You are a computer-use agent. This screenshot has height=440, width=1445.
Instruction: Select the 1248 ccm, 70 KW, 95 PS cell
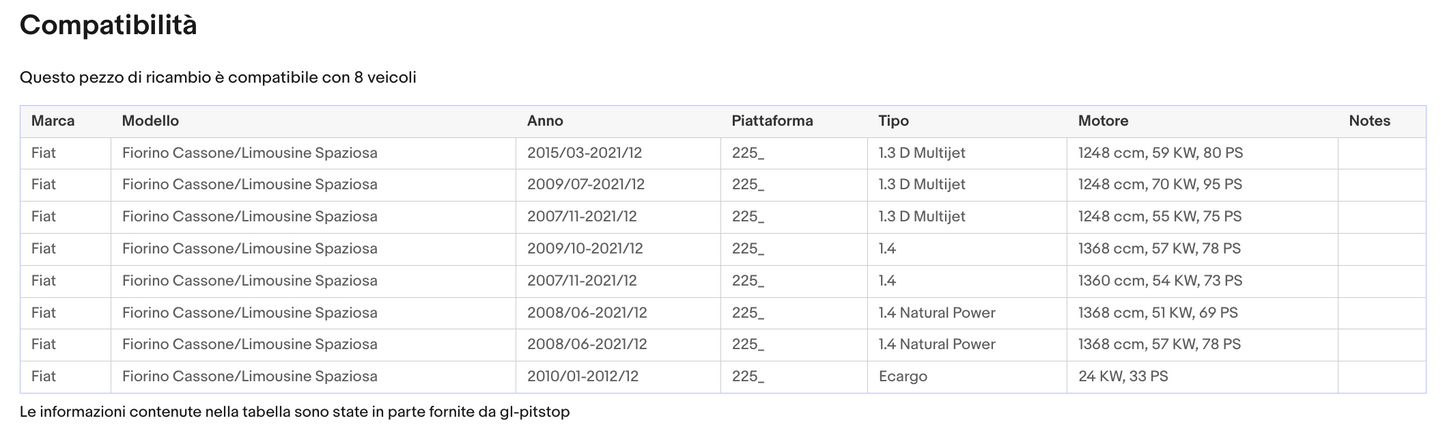(x=1160, y=185)
